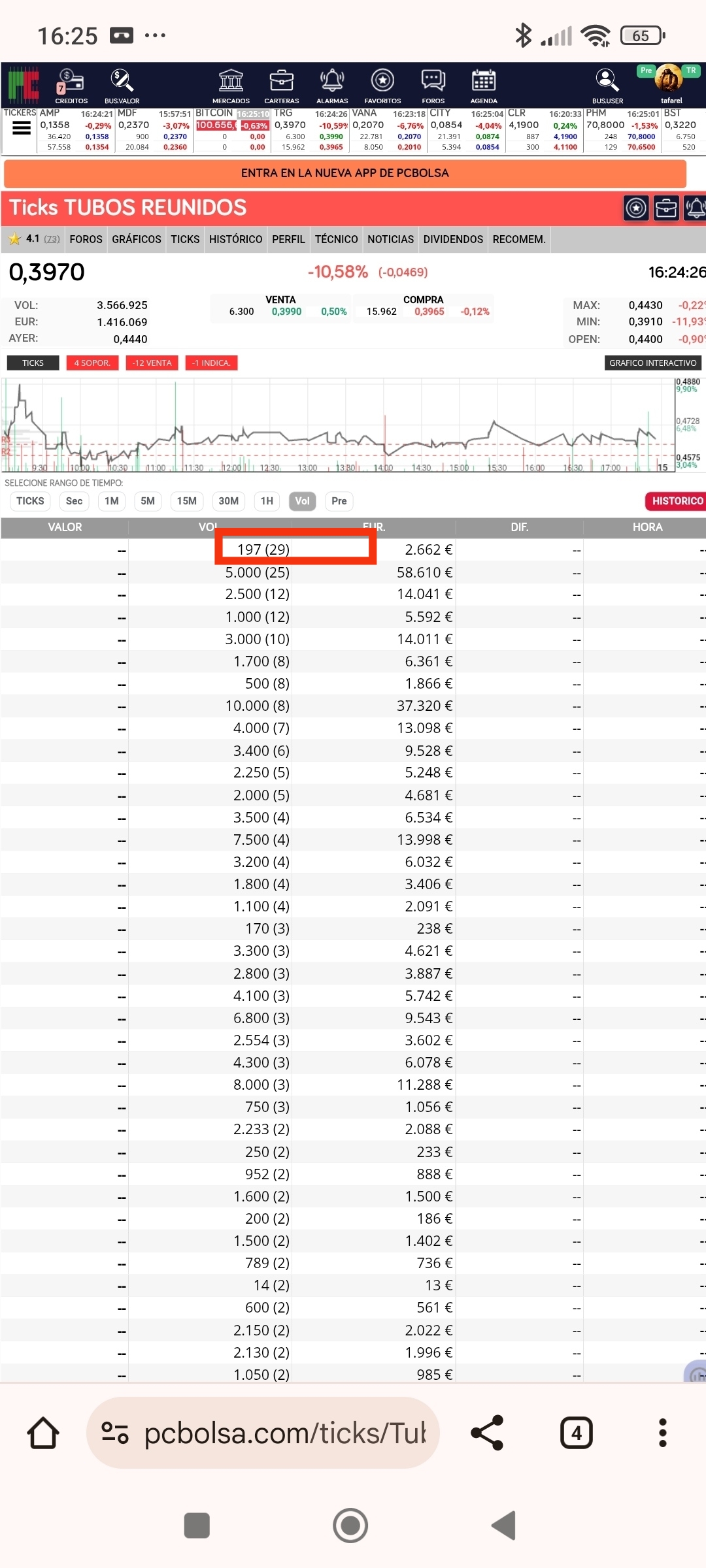Tap the intraday price chart

point(339,425)
